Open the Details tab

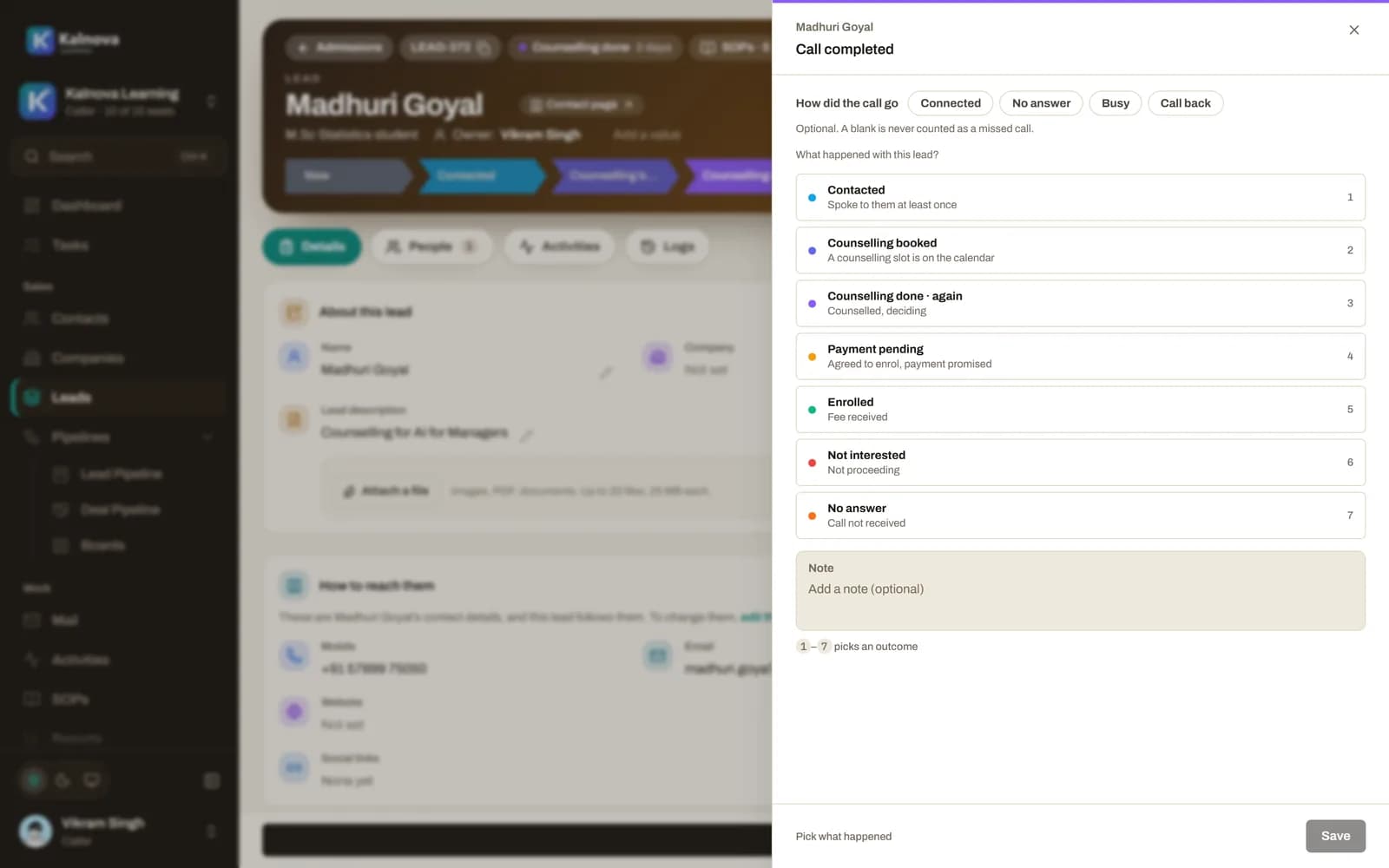pos(312,247)
